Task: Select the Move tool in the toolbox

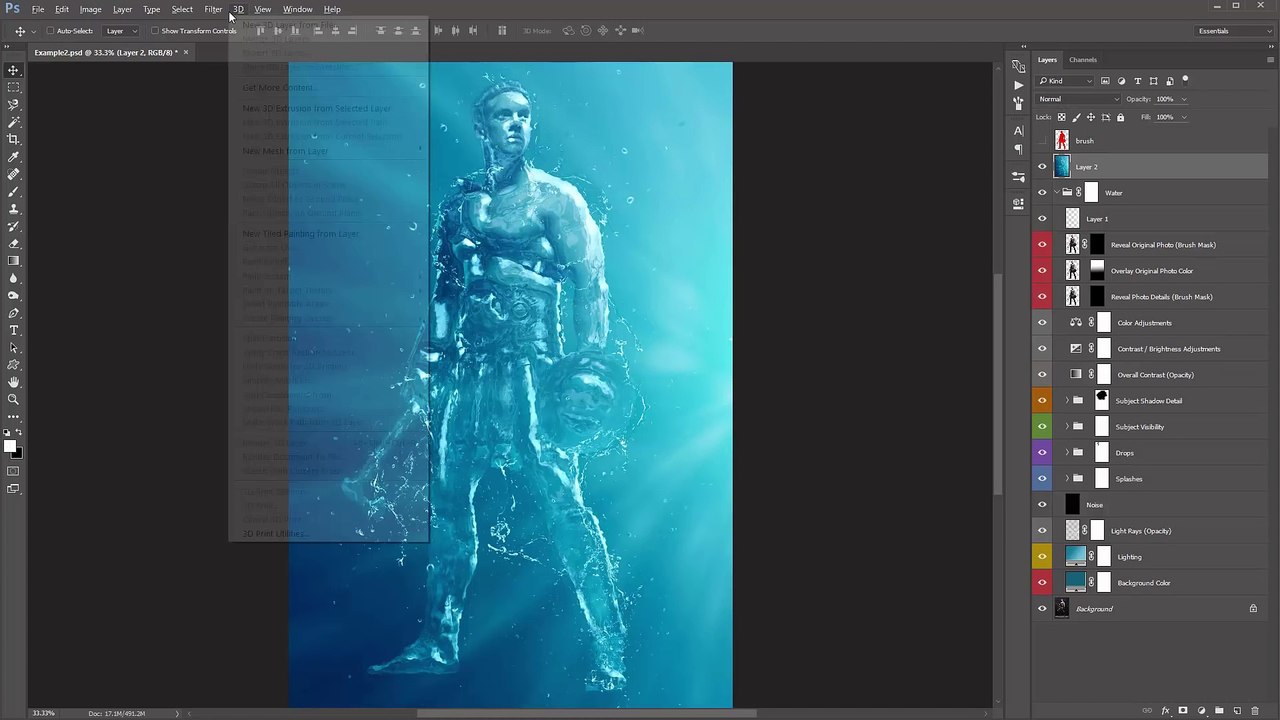Action: point(14,70)
